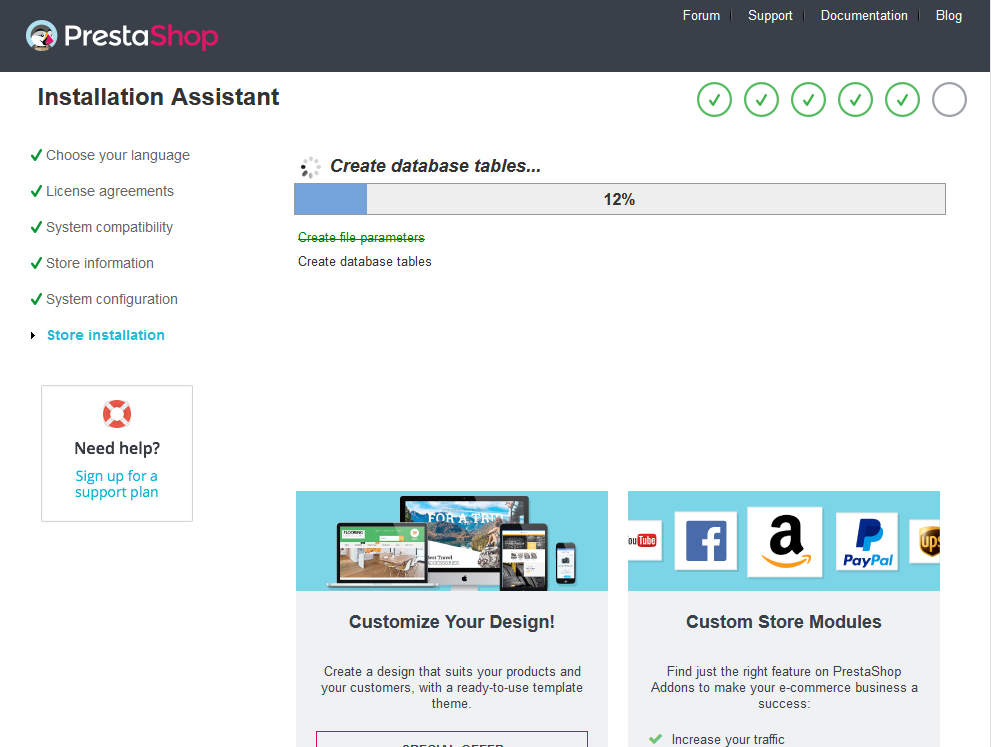Click the loading spinner beside Create database tables
The image size is (991, 747).
310,167
